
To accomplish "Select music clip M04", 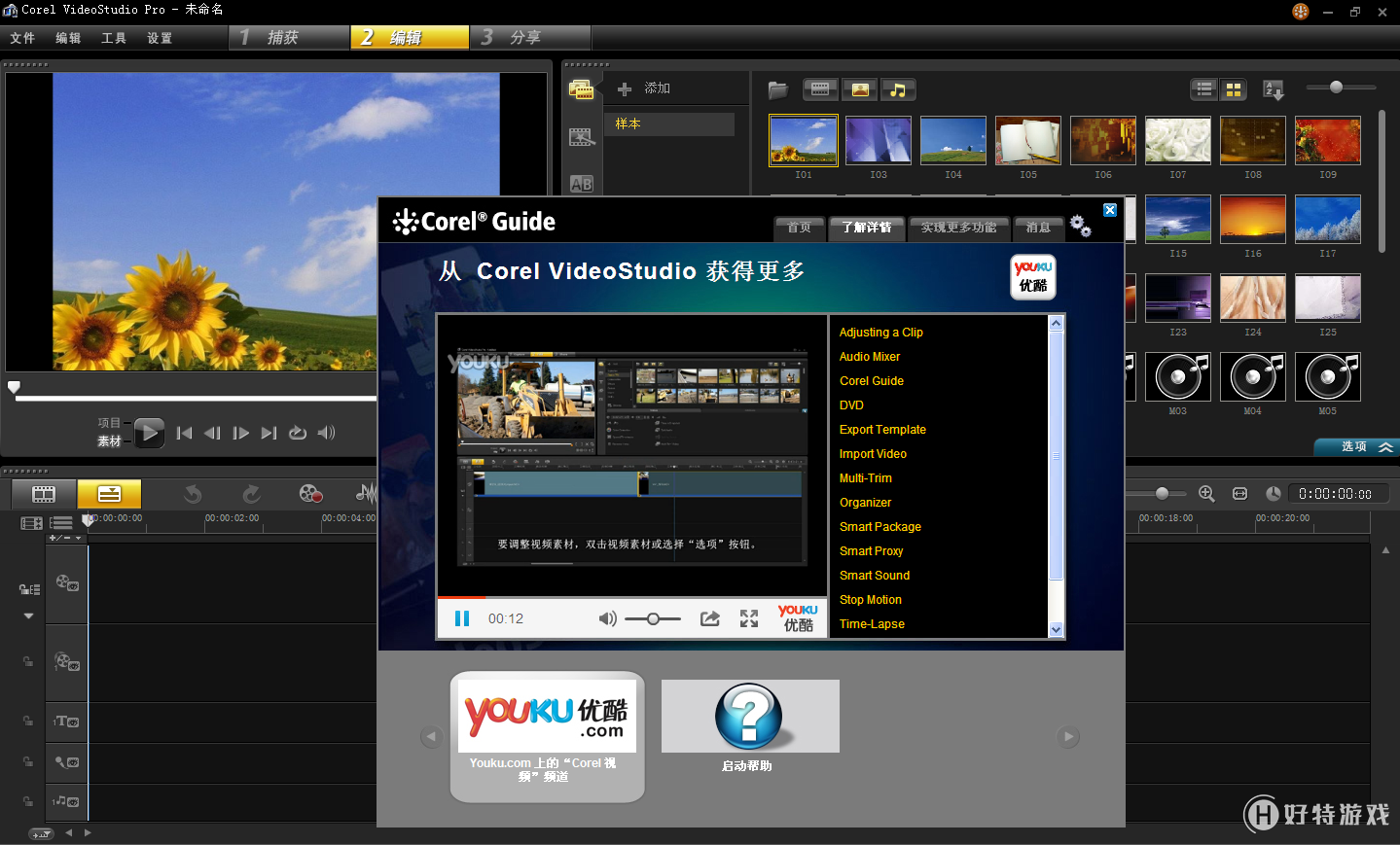I will 1253,377.
